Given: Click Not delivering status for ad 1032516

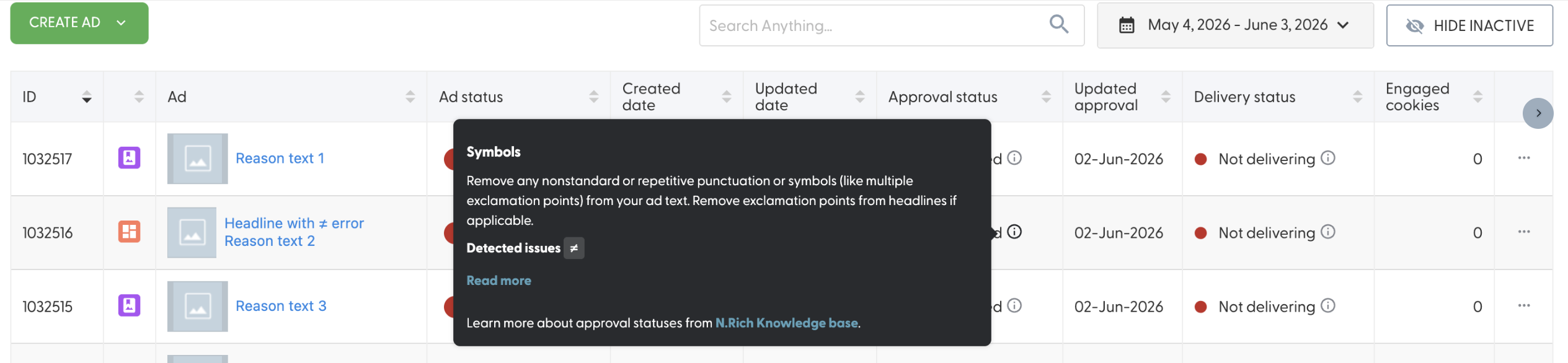Looking at the screenshot, I should tap(1267, 233).
